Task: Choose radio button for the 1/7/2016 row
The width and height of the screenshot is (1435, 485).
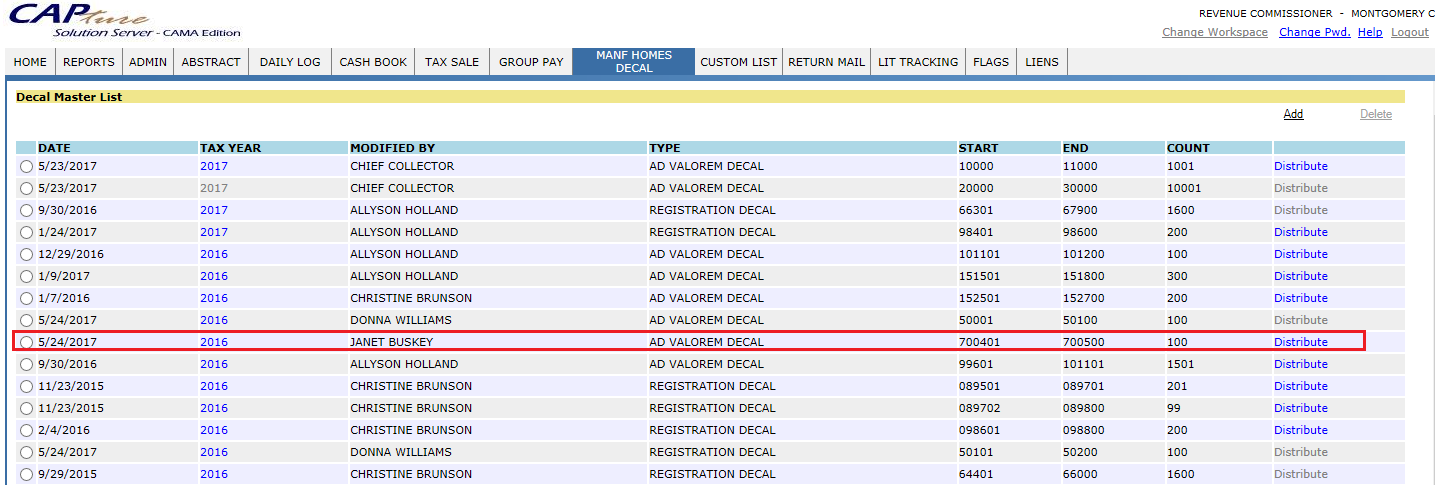Action: (26, 298)
